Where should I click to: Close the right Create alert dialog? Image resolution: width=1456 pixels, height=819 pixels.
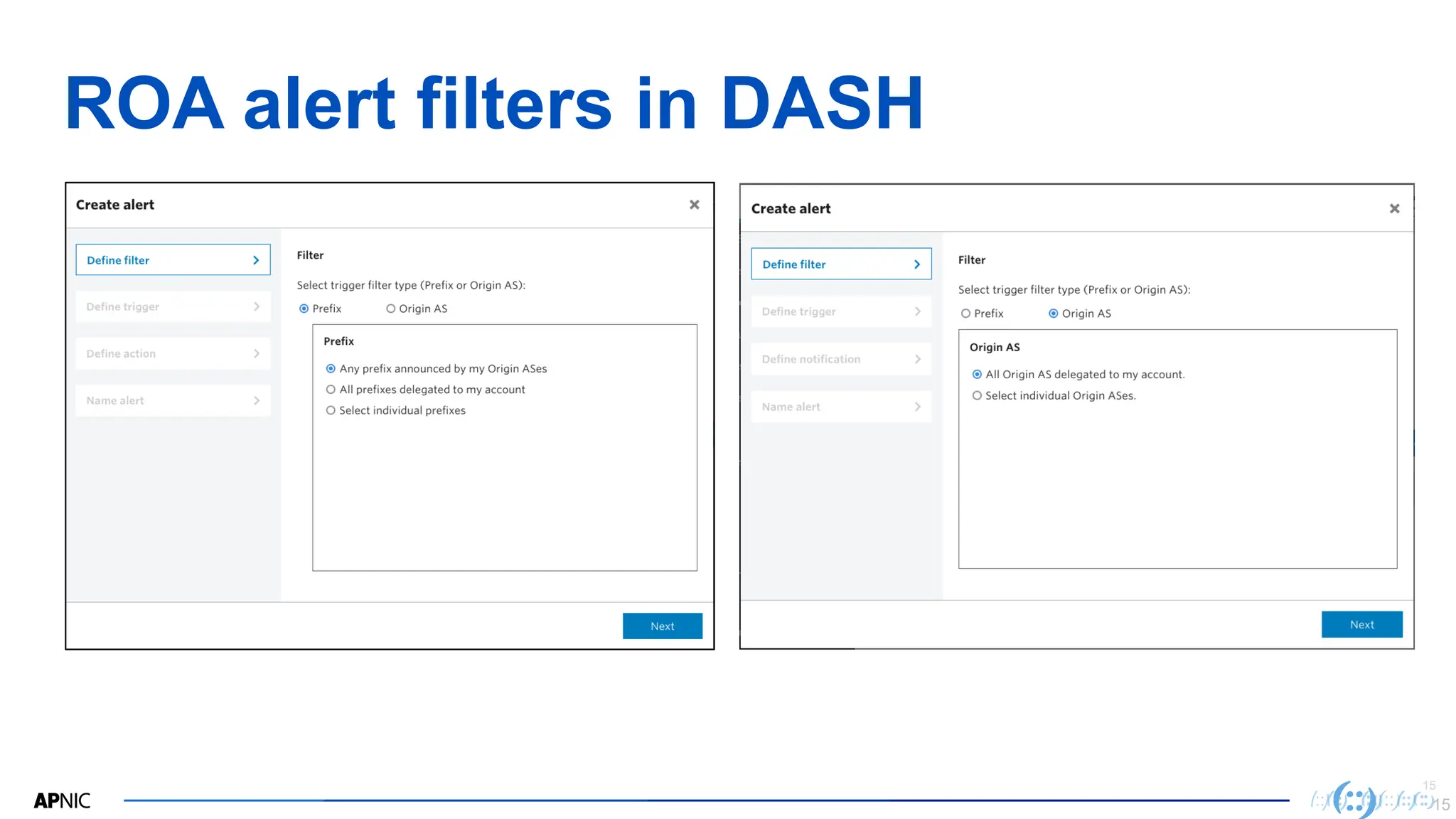click(1394, 208)
